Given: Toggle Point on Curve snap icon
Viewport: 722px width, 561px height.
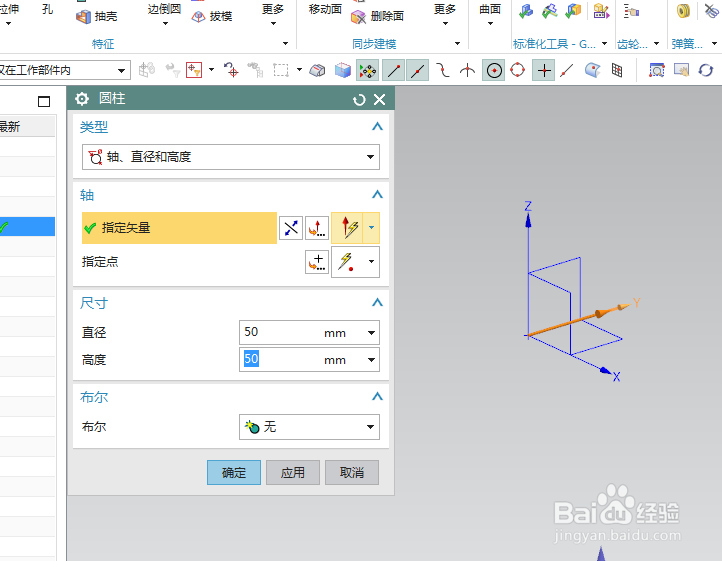Looking at the screenshot, I should click(x=567, y=70).
